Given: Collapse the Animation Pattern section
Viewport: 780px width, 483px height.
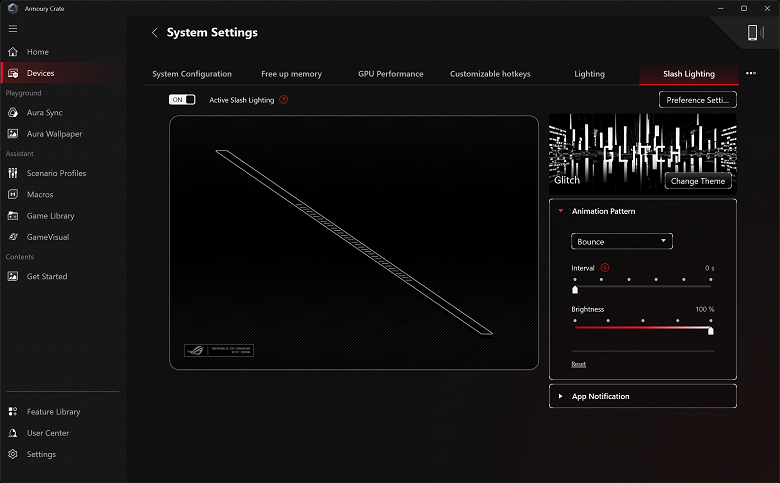Looking at the screenshot, I should tap(561, 211).
